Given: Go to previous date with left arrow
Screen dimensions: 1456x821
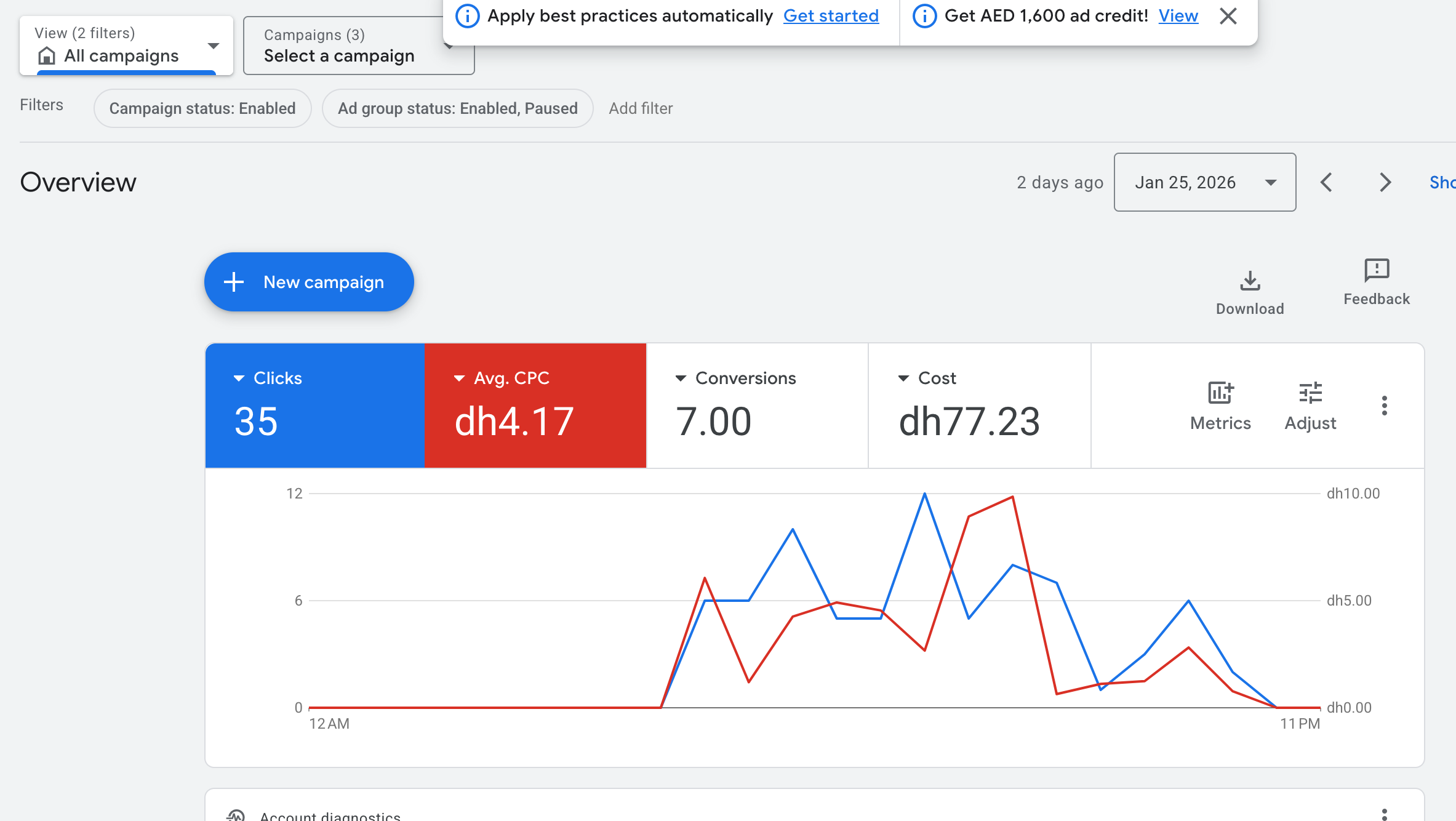Looking at the screenshot, I should click(1327, 182).
